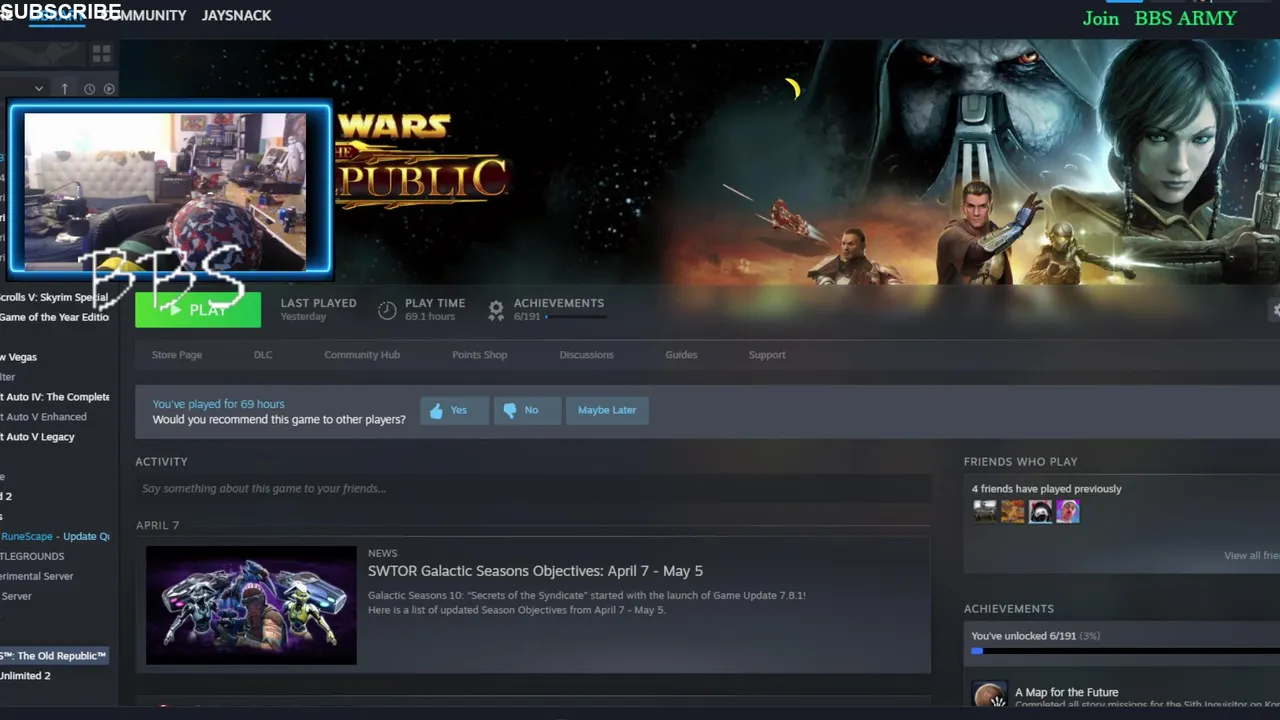Select the Unlimited 2 library entry

(x=25, y=676)
